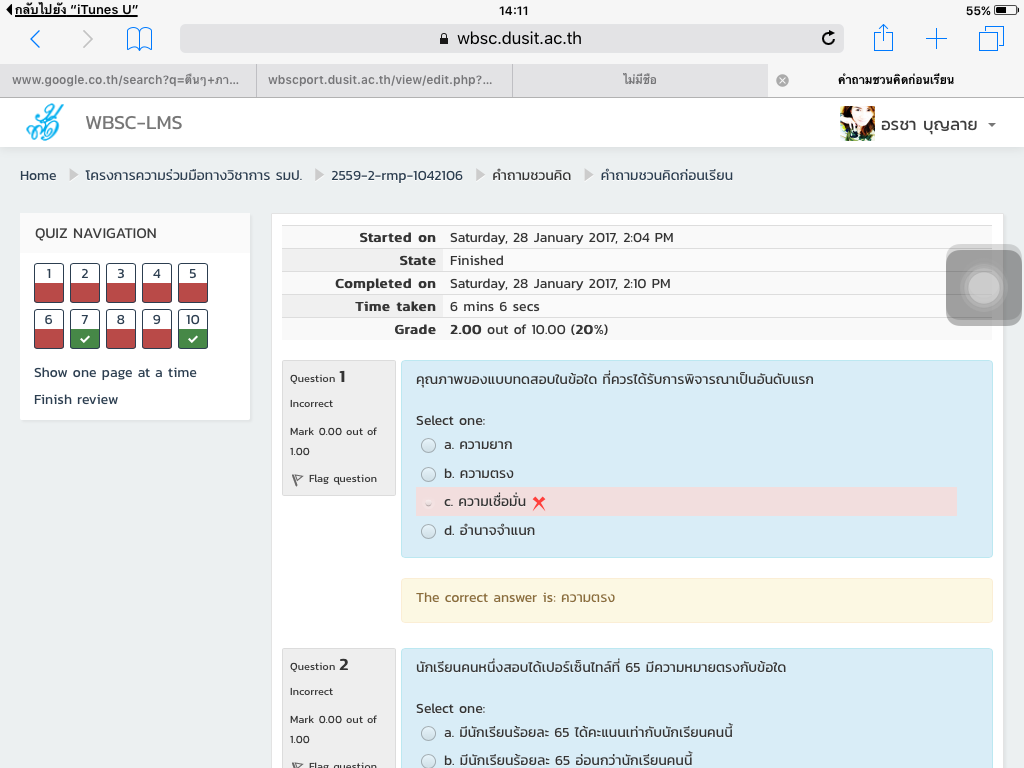Close the current คำถามชวนคิดก่อนเรียน tab
Viewport: 1024px width, 768px height.
click(782, 80)
